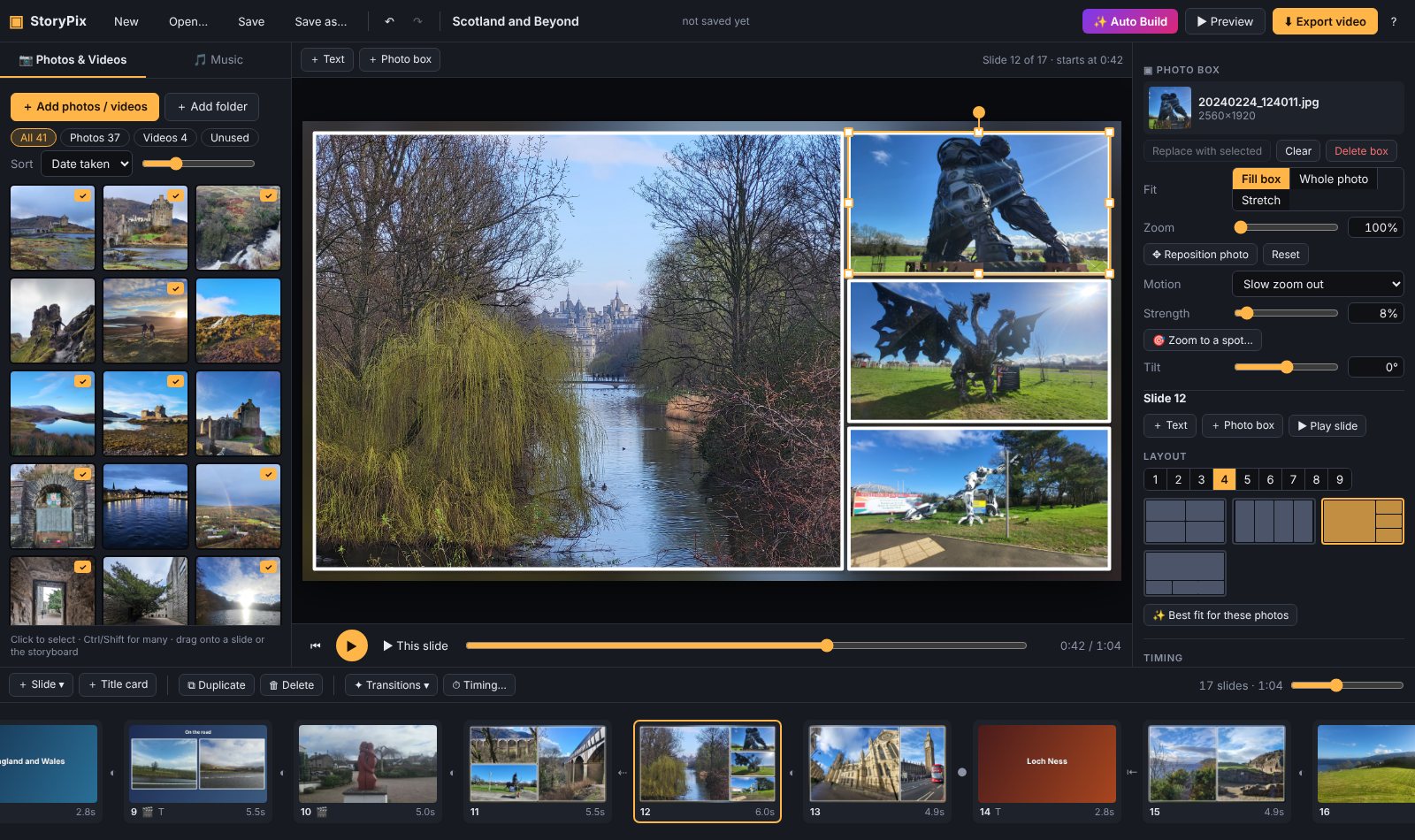1415x840 pixels.
Task: Click Zoom to a spot target button
Action: point(1202,340)
